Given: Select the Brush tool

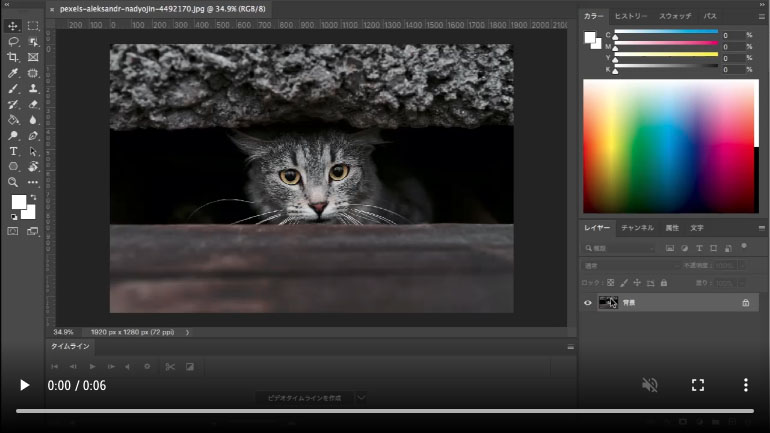Looking at the screenshot, I should tap(13, 89).
